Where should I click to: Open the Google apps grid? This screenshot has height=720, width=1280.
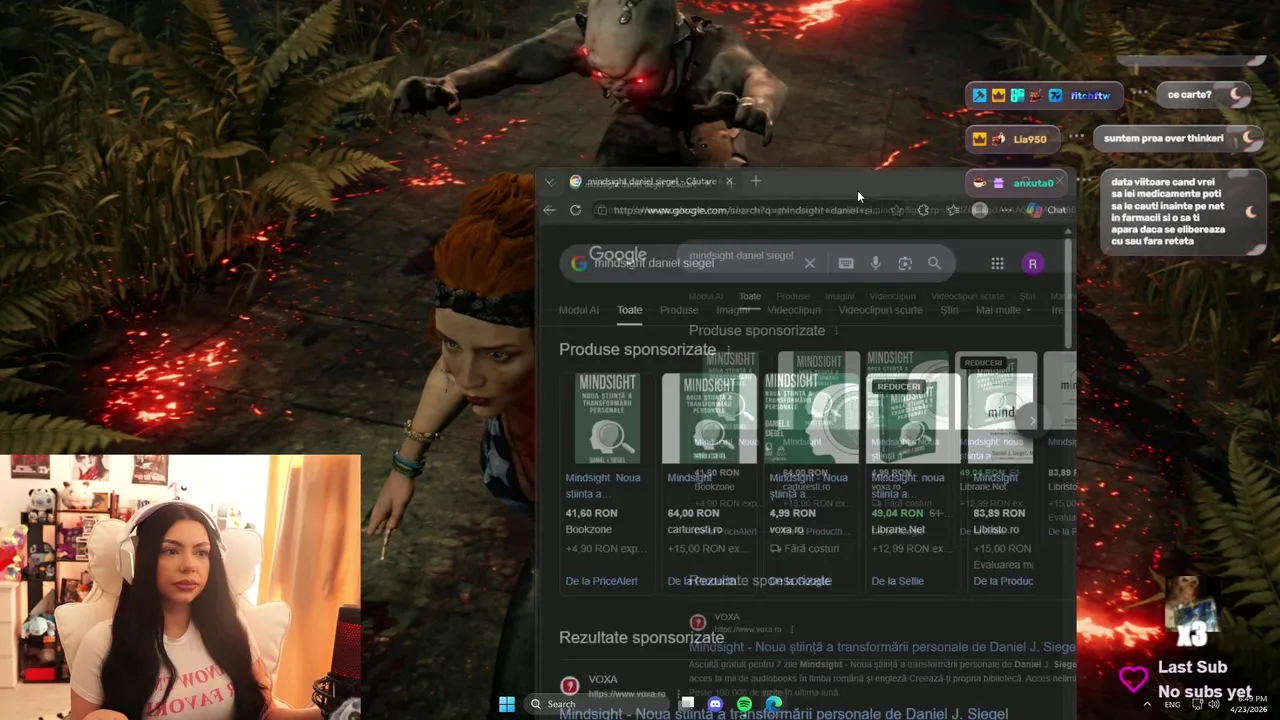(997, 263)
